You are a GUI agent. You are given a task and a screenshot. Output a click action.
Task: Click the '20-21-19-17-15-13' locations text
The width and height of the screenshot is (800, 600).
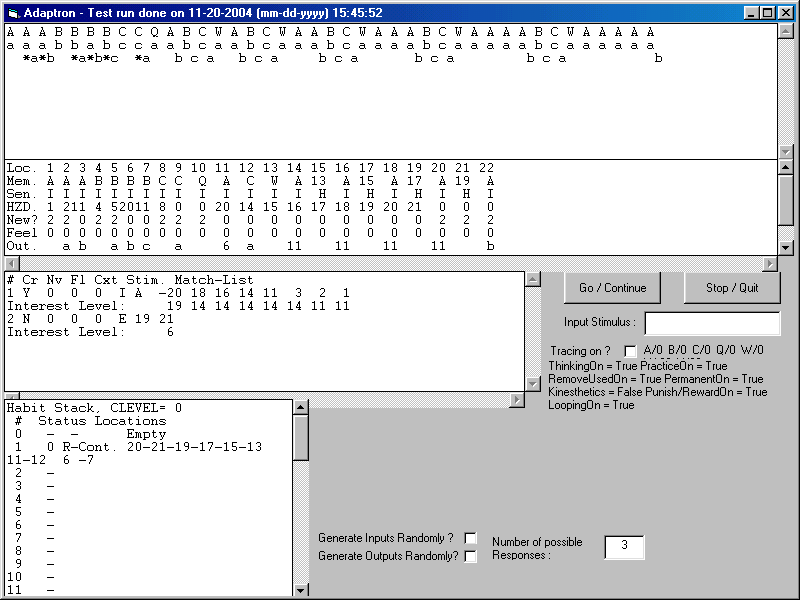point(194,447)
